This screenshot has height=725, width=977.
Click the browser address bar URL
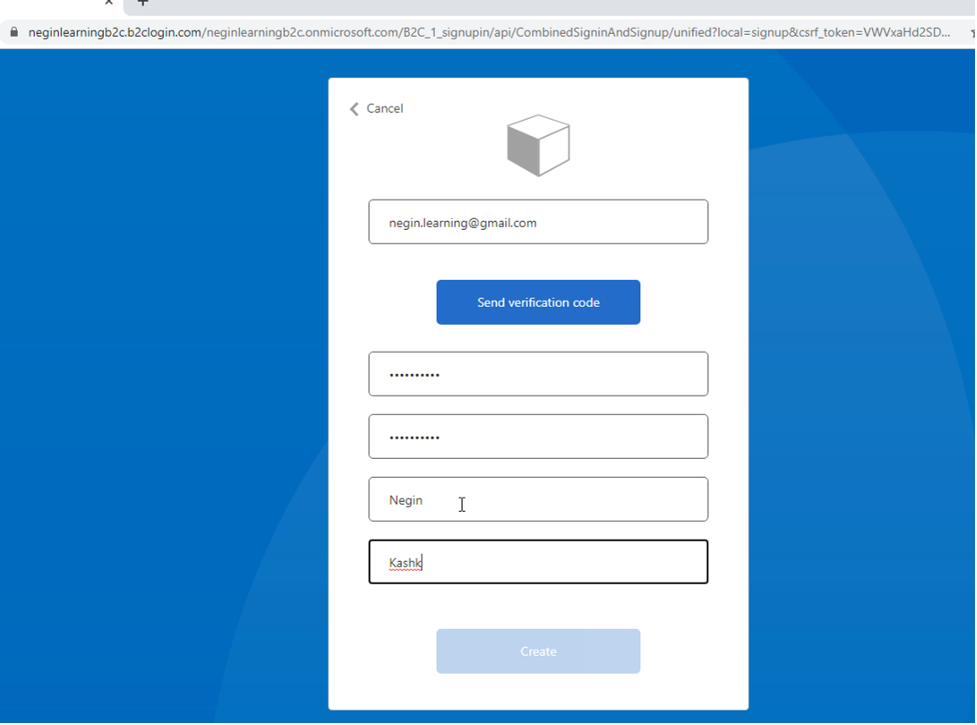(x=500, y=32)
